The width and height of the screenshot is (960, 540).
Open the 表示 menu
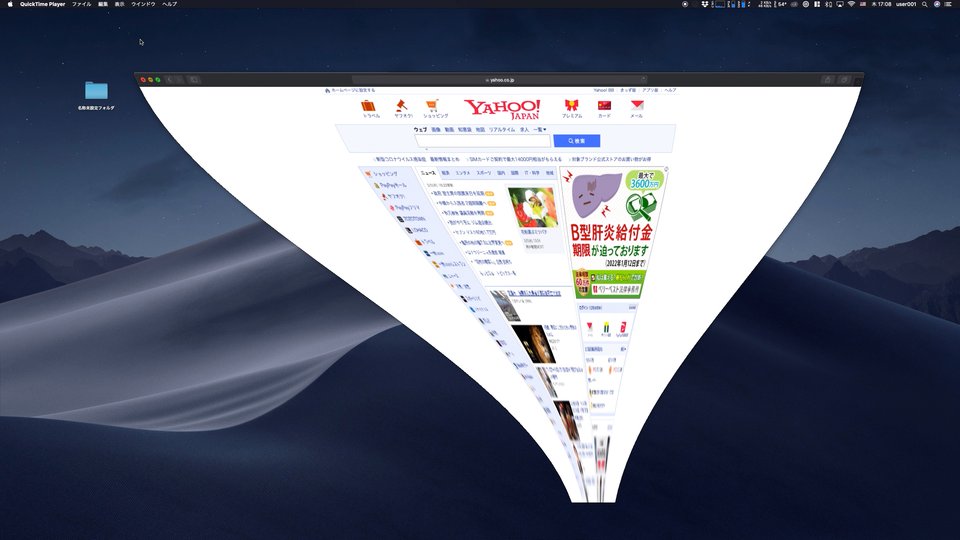119,4
